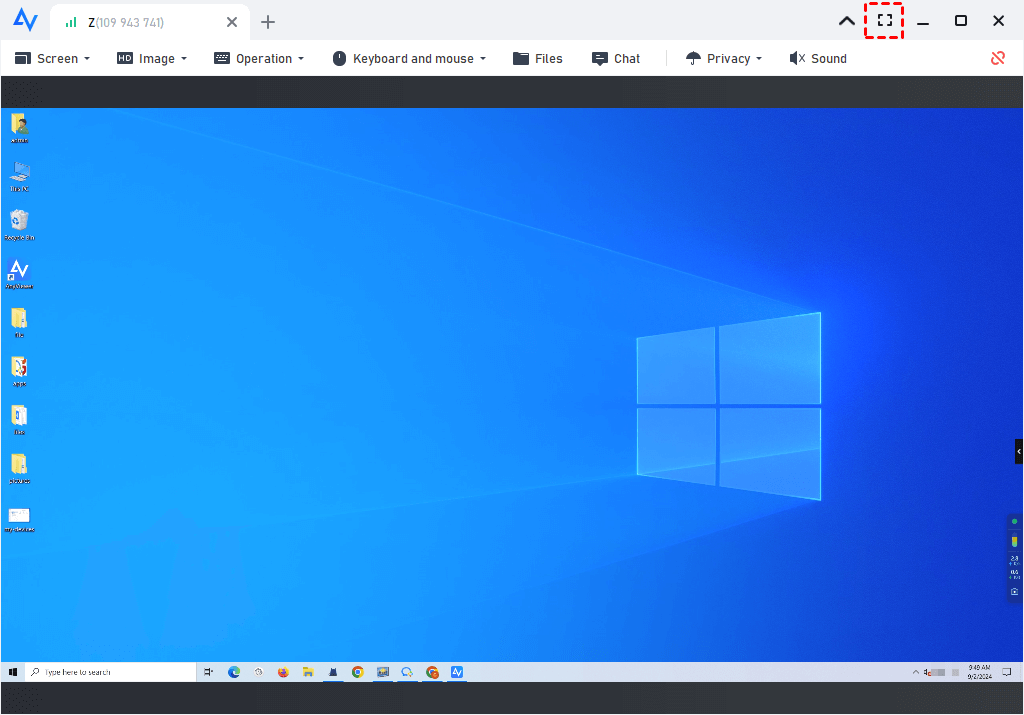
Task: Click the remote taskbar search box
Action: 110,672
